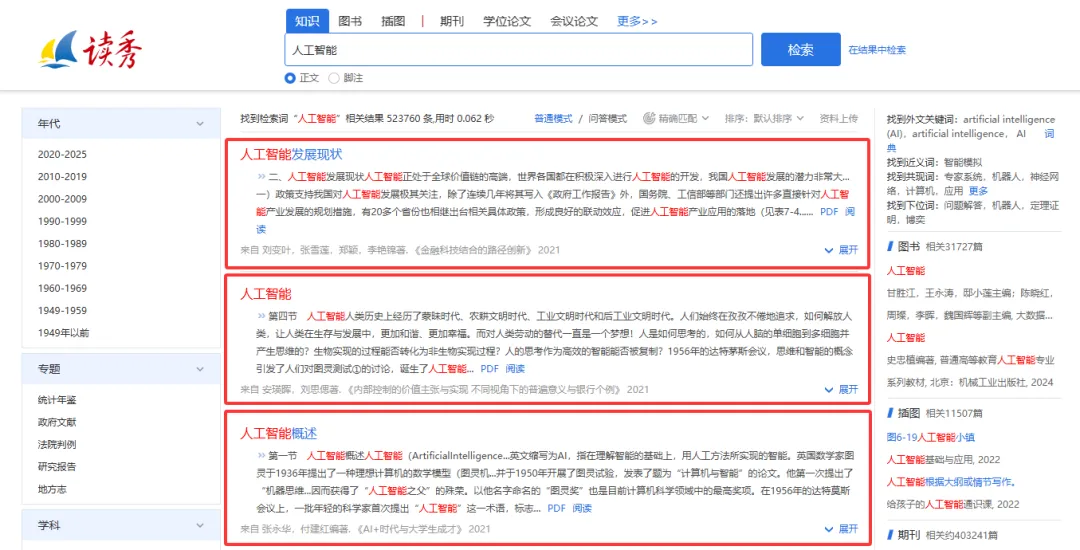Select the 正文 radio button
Image resolution: width=1080 pixels, height=550 pixels.
(290, 78)
